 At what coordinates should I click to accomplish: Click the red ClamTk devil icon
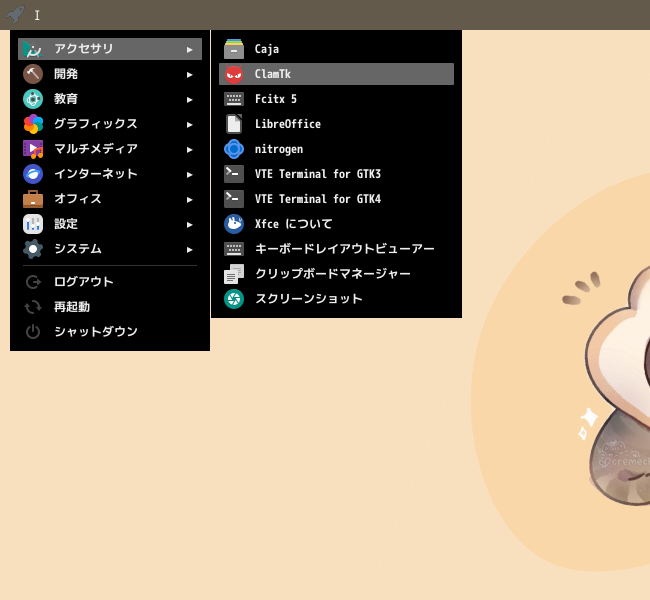click(234, 74)
